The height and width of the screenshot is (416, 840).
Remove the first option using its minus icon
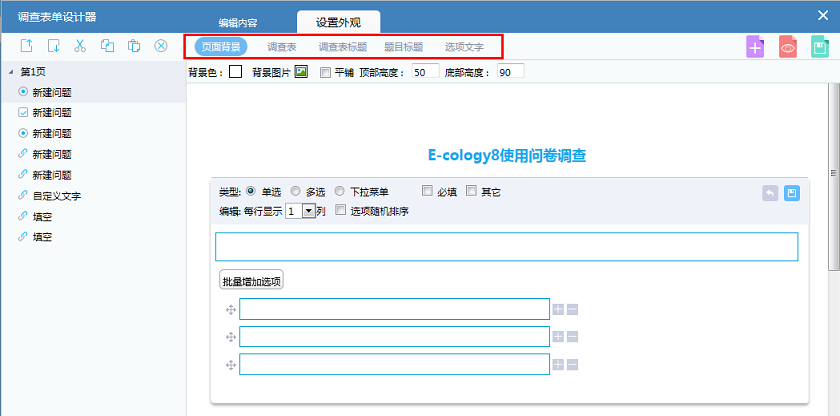coord(572,309)
